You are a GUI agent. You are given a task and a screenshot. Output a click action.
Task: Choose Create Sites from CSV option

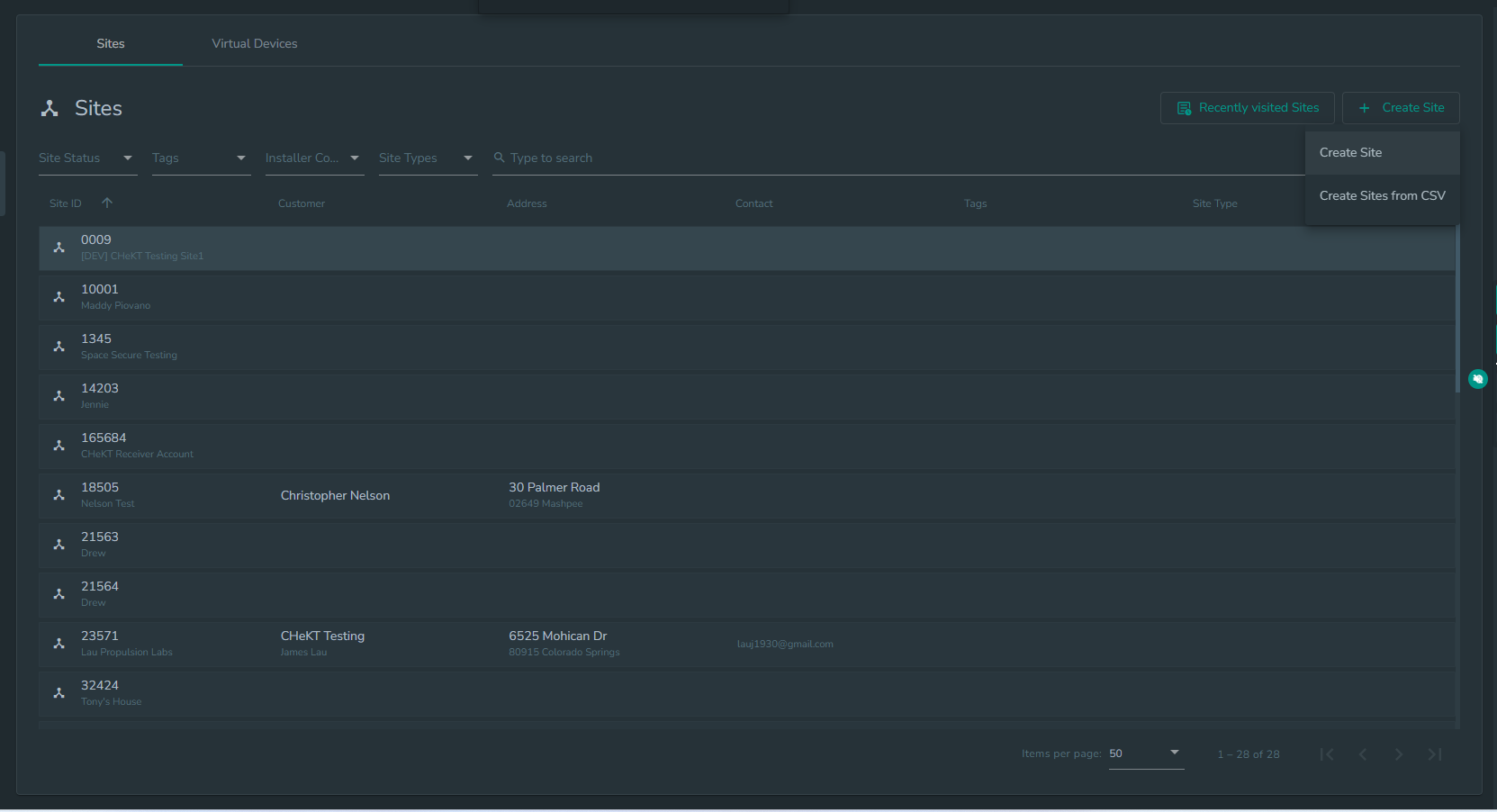[x=1382, y=195]
